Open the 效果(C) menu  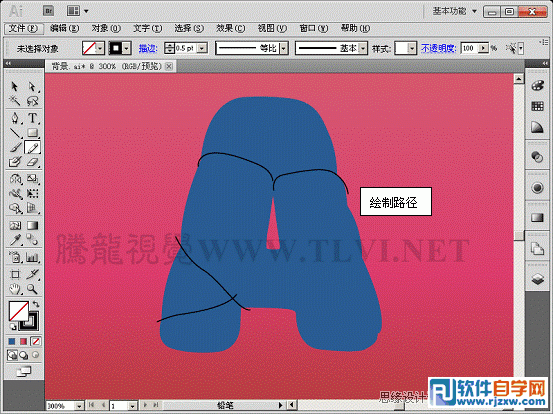pos(230,28)
